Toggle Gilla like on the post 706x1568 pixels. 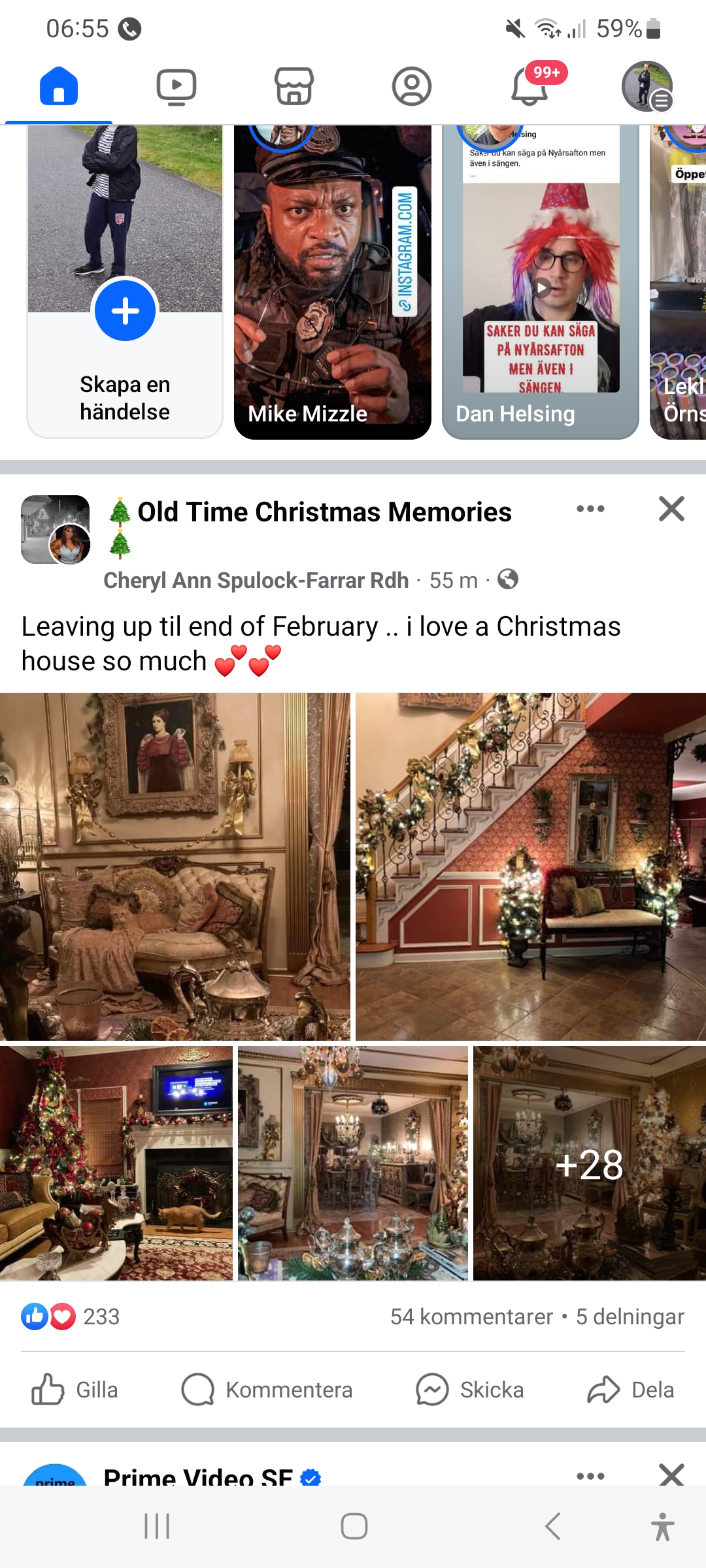coord(75,1390)
